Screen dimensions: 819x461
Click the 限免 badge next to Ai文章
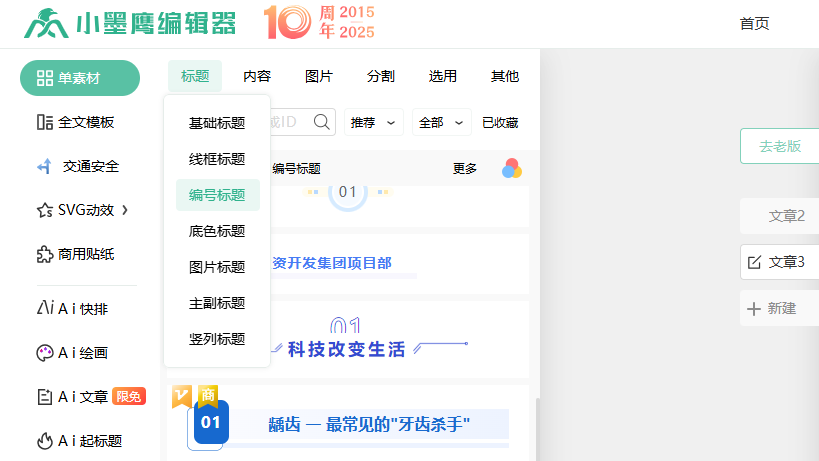[128, 397]
